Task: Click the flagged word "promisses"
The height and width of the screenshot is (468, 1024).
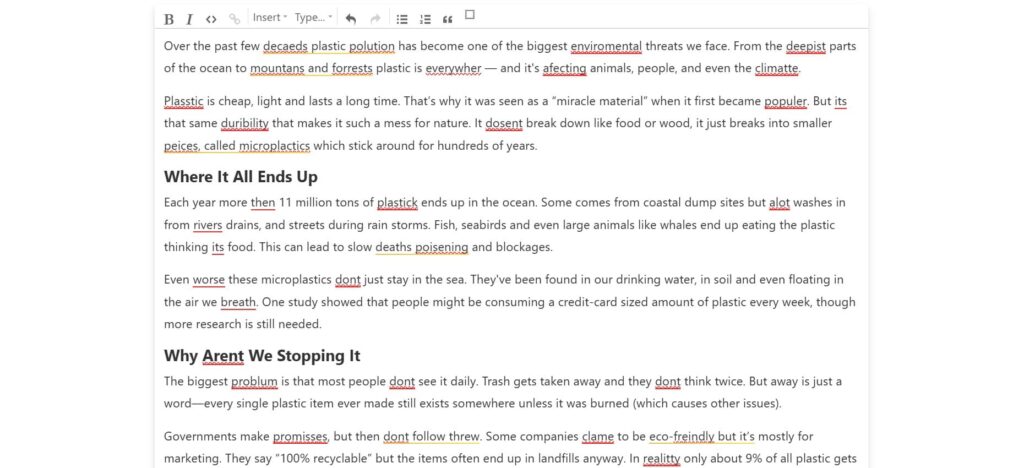Action: click(300, 437)
